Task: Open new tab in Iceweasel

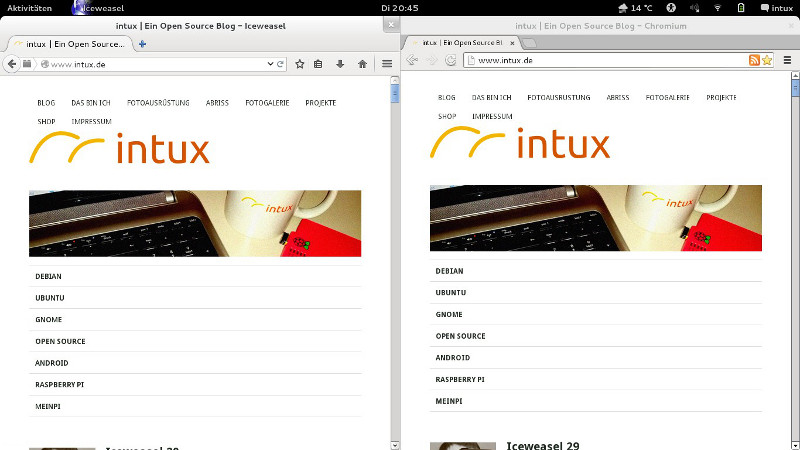Action: [x=142, y=44]
